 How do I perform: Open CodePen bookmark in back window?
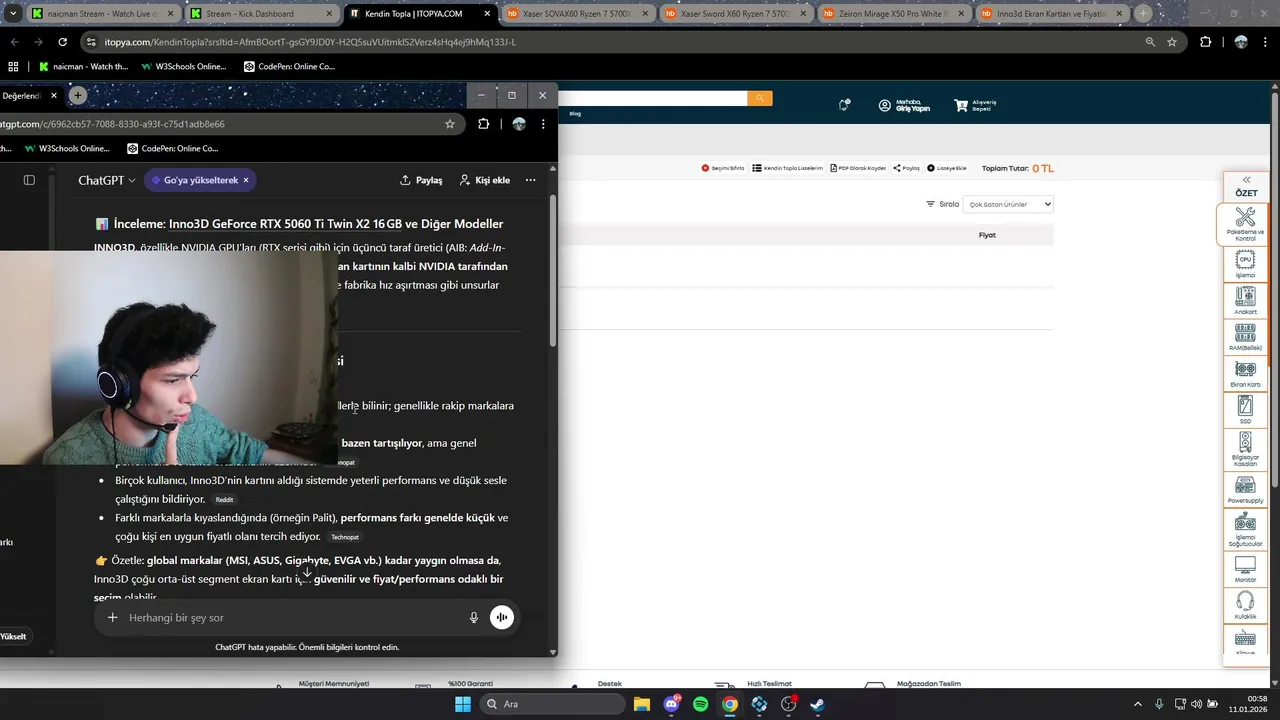290,67
